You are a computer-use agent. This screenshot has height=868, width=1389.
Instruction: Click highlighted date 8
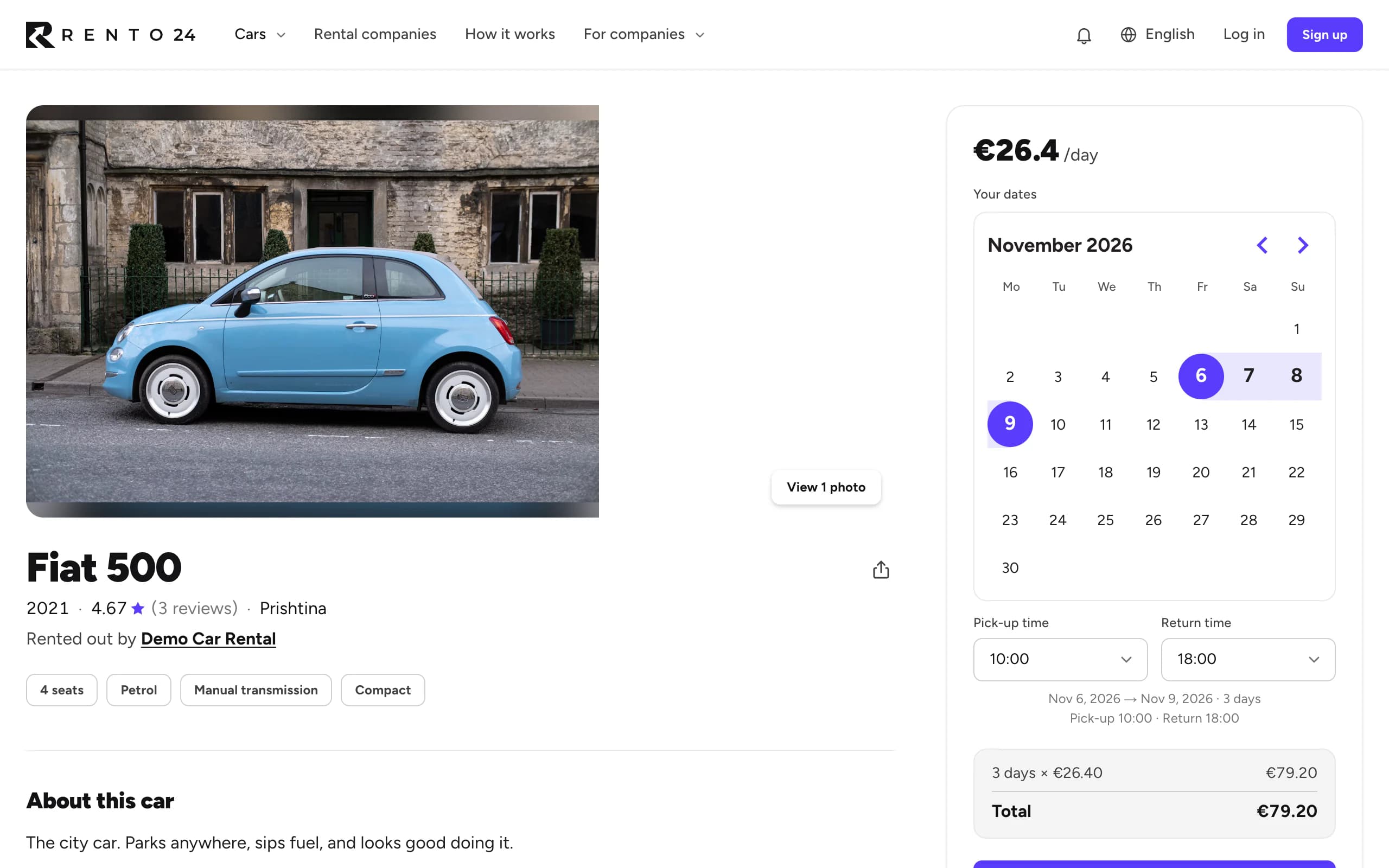1297,376
